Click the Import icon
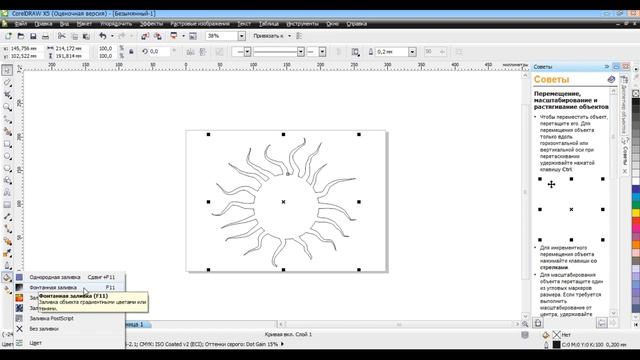 145,36
